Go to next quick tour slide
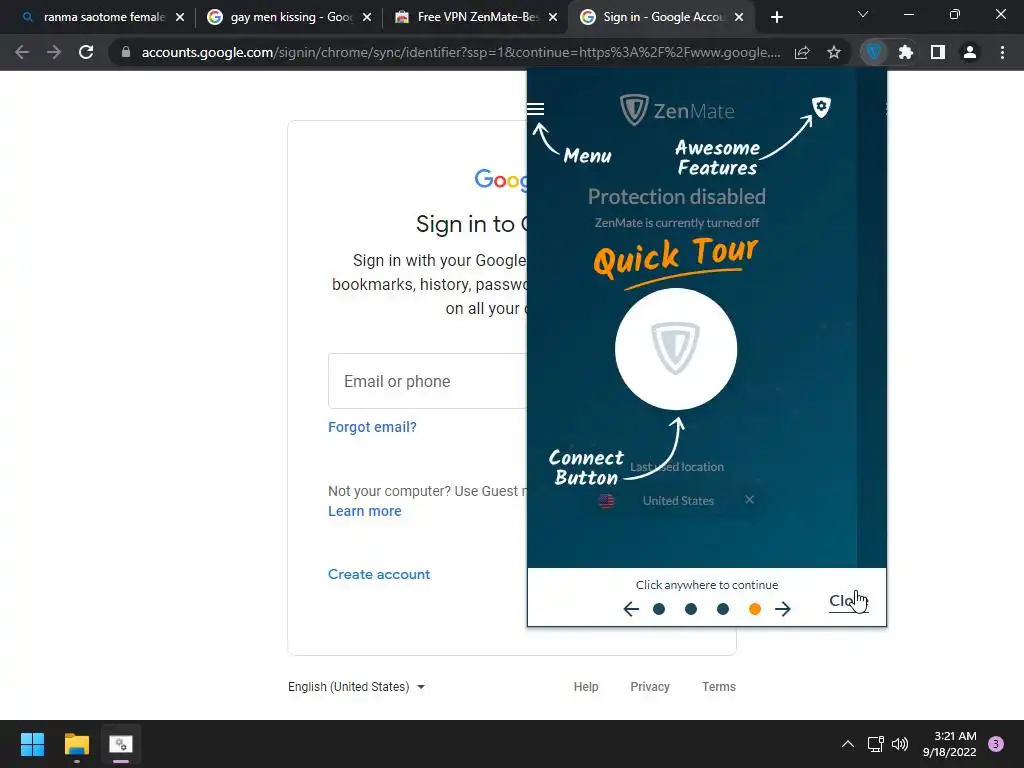This screenshot has width=1024, height=768. coord(782,609)
